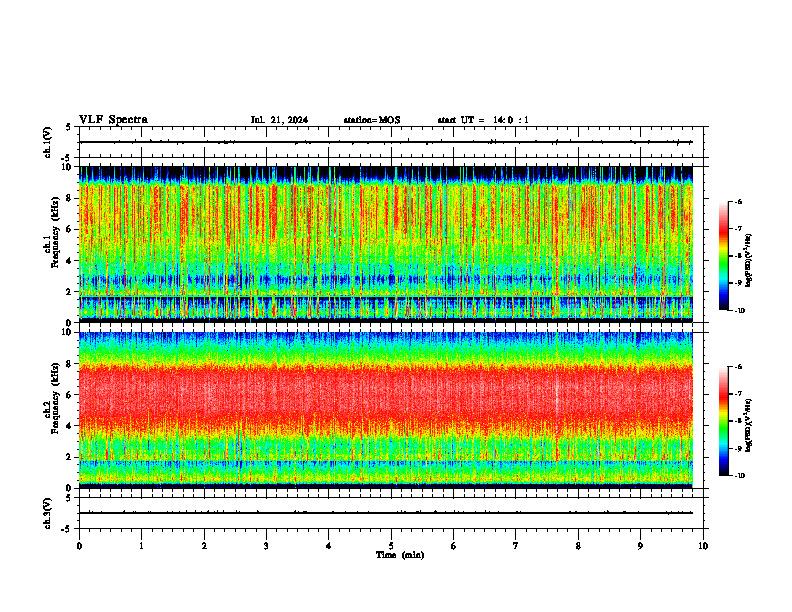The height and width of the screenshot is (612, 792).
Task: Click the ch.2 color scale bar
Action: (x=724, y=421)
